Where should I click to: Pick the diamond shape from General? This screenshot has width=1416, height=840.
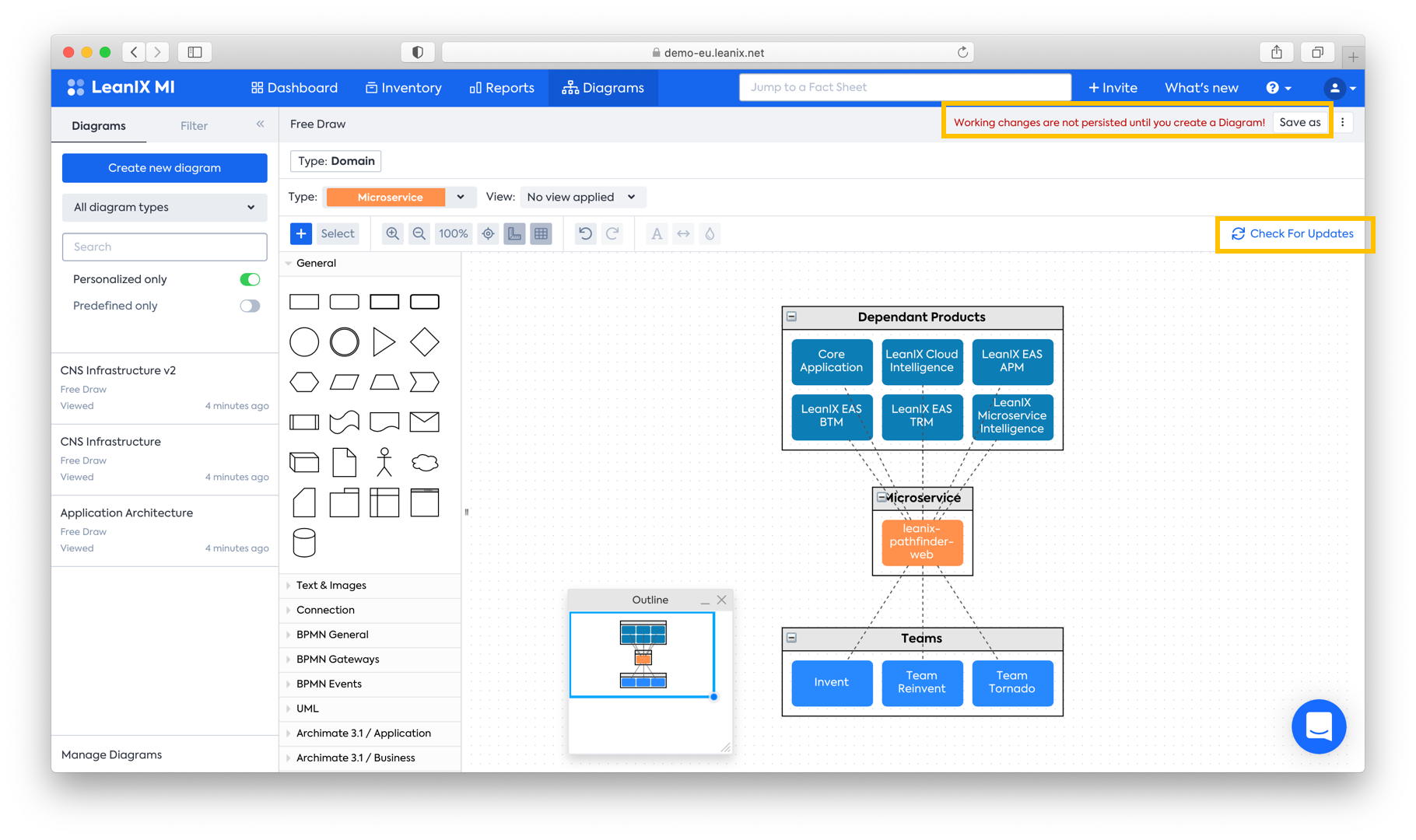425,341
